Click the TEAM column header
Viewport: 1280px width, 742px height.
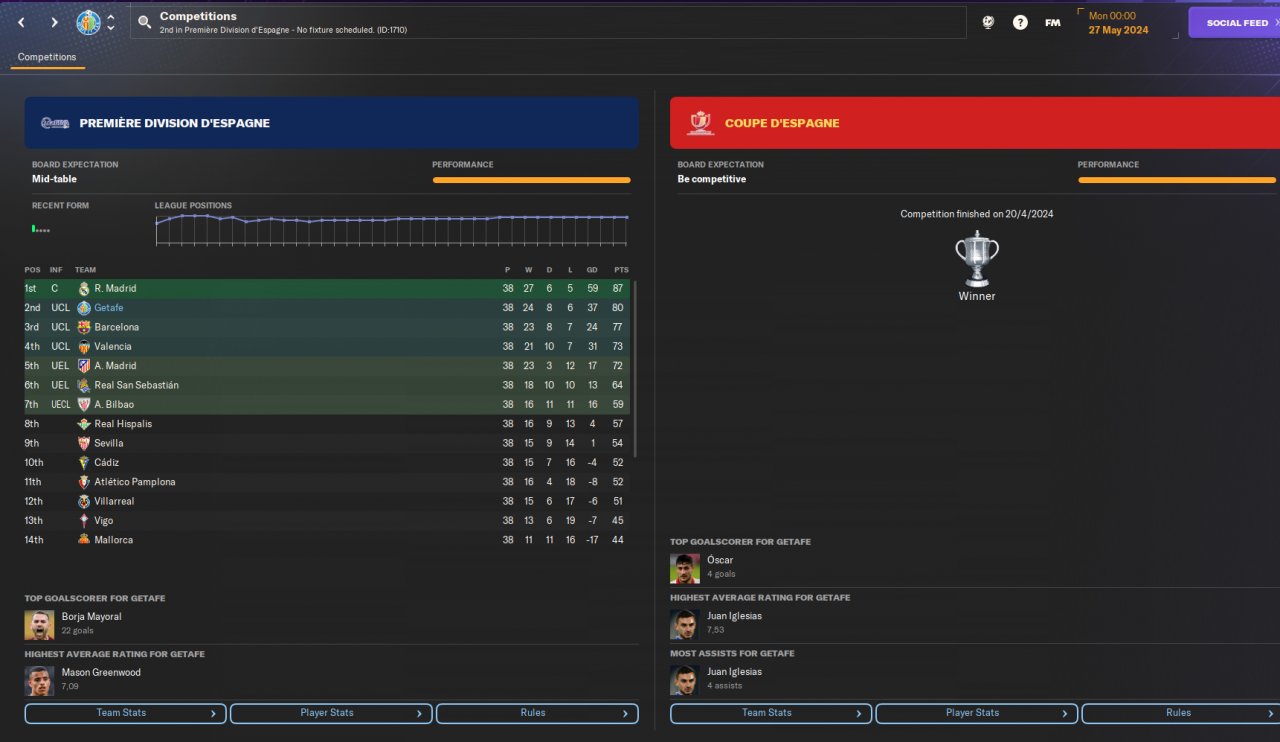[x=86, y=269]
